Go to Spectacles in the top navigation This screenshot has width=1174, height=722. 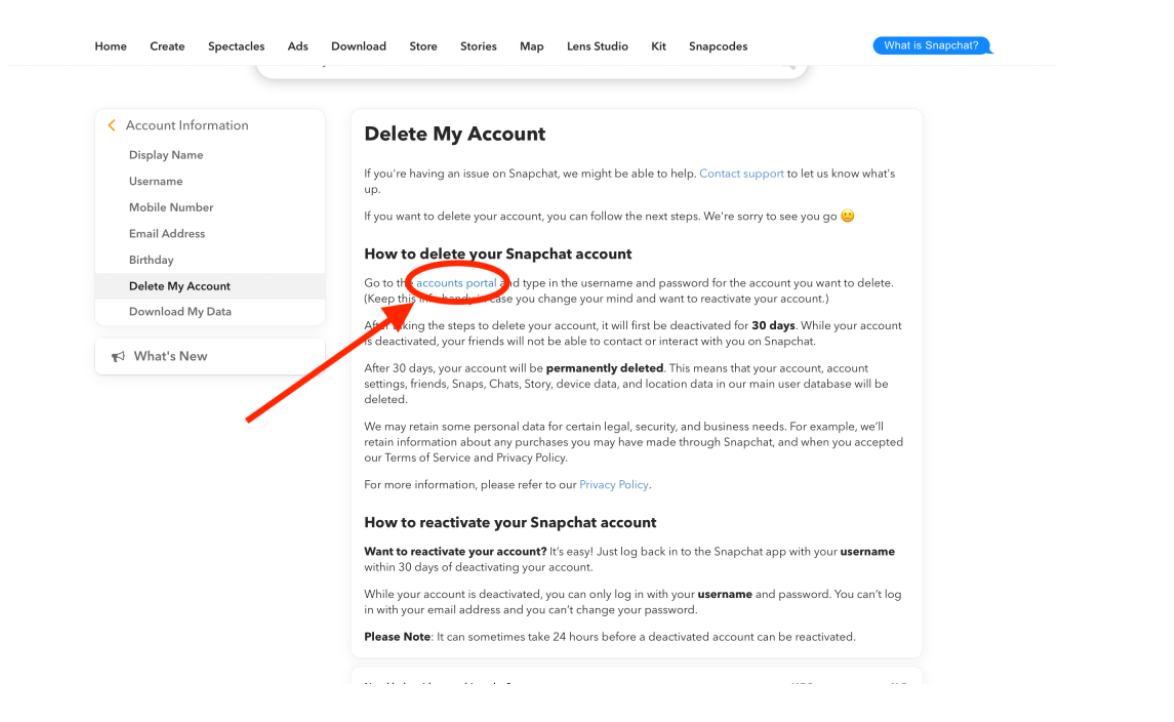click(236, 46)
